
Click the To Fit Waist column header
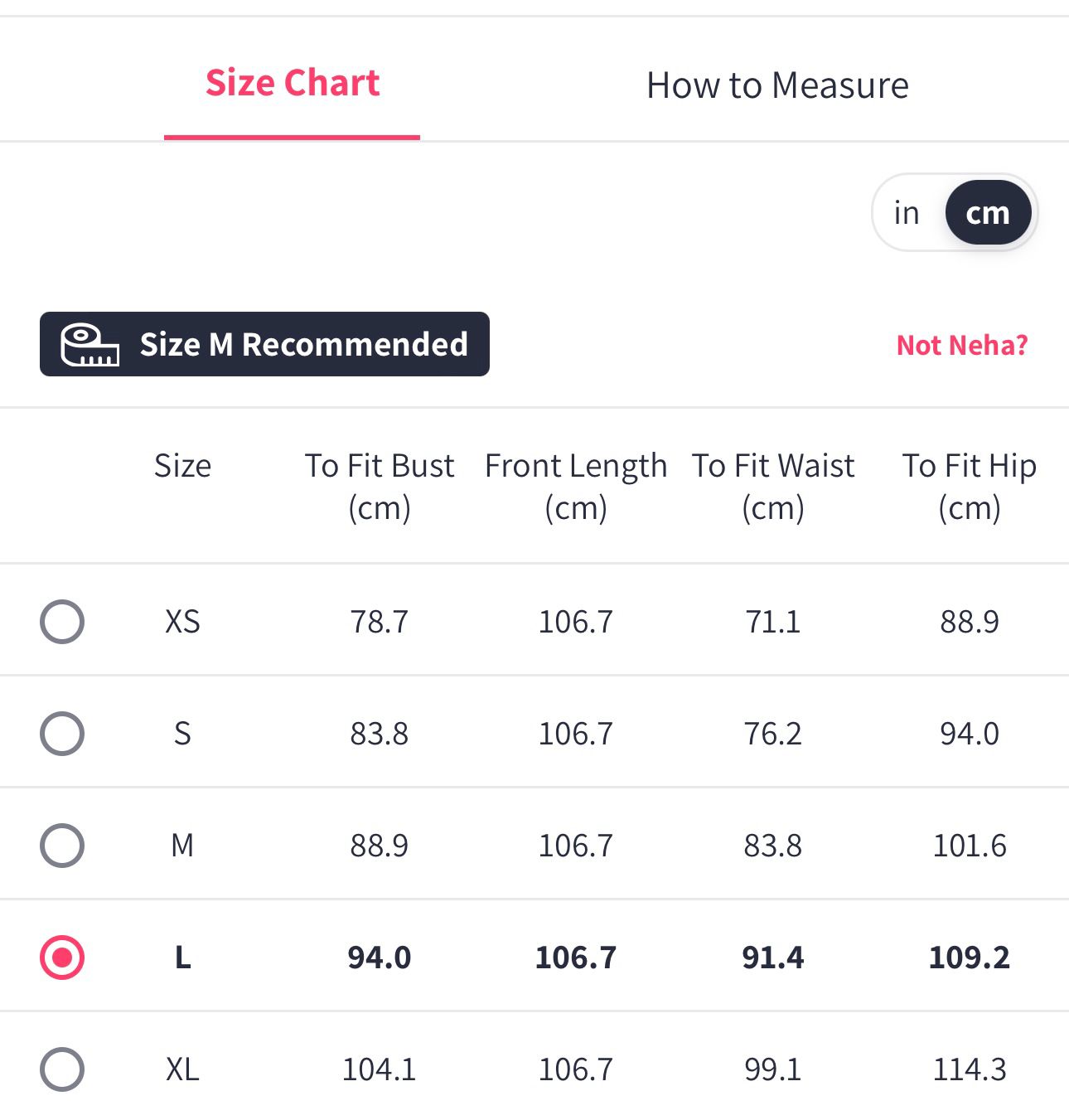point(773,486)
